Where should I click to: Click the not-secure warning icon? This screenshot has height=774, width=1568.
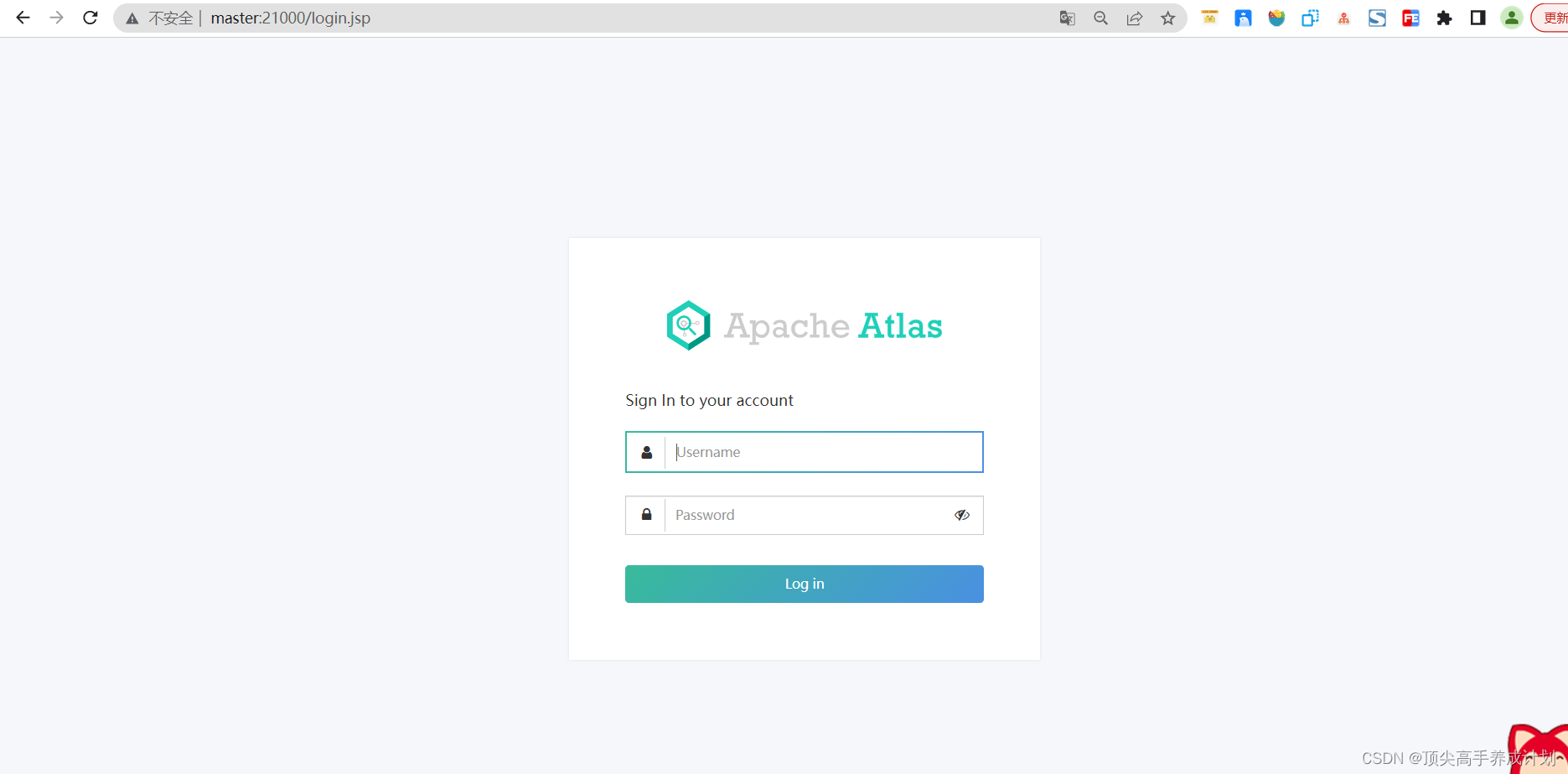click(132, 18)
